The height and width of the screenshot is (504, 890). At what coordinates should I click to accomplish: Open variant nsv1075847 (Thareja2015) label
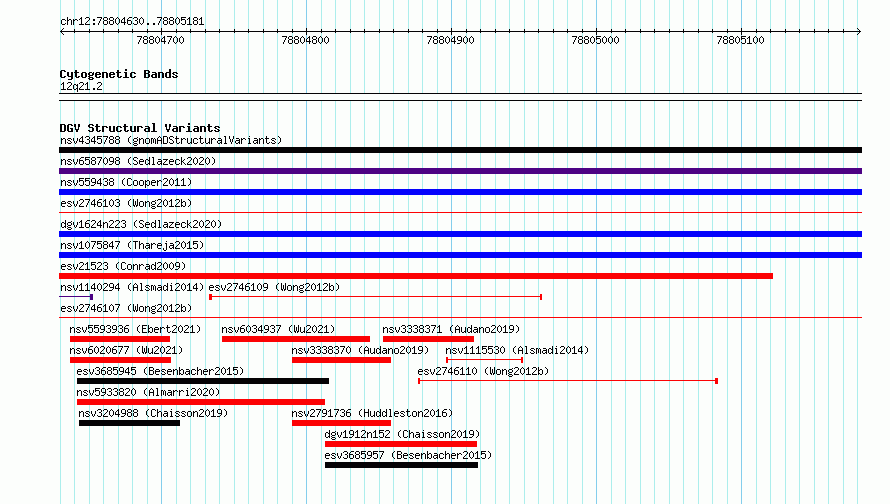[132, 245]
